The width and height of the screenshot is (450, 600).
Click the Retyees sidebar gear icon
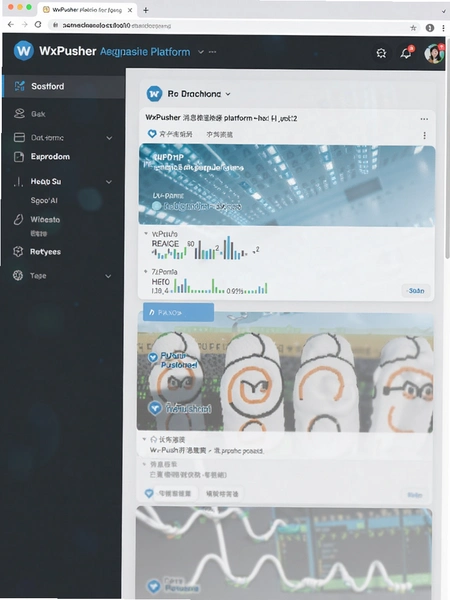(x=18, y=251)
